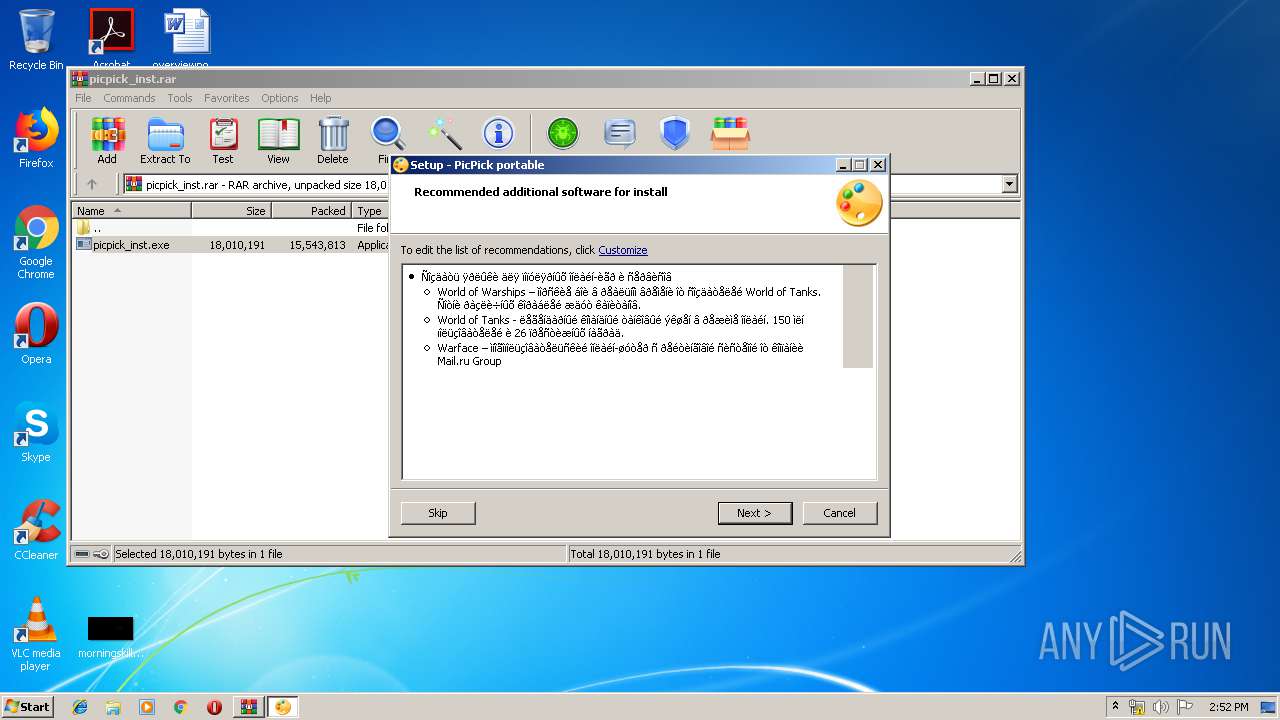The height and width of the screenshot is (720, 1280).
Task: Click the Opera icon in the taskbar
Action: (x=214, y=707)
